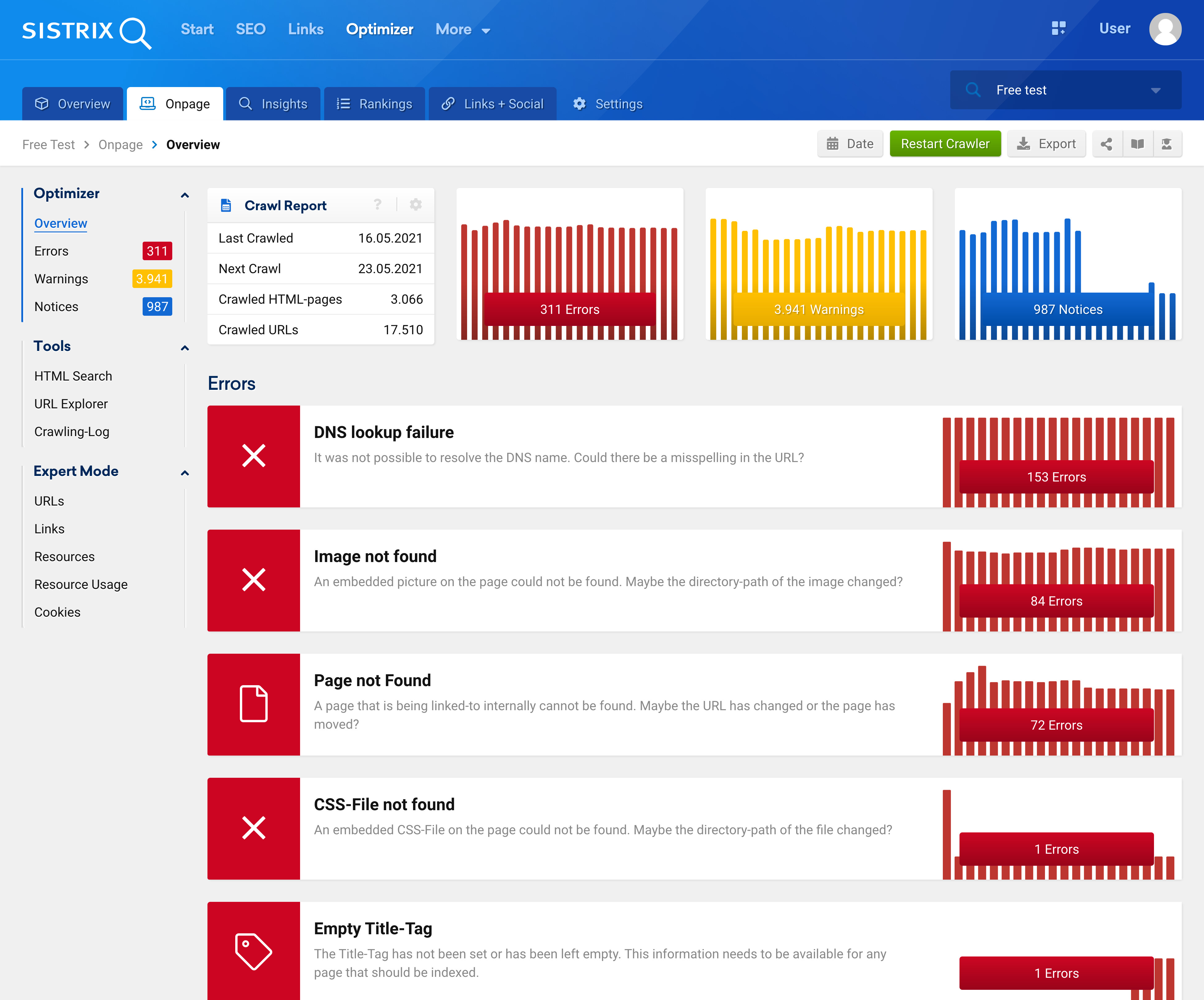Image resolution: width=1204 pixels, height=1000 pixels.
Task: Open URL Explorer tool
Action: 71,404
